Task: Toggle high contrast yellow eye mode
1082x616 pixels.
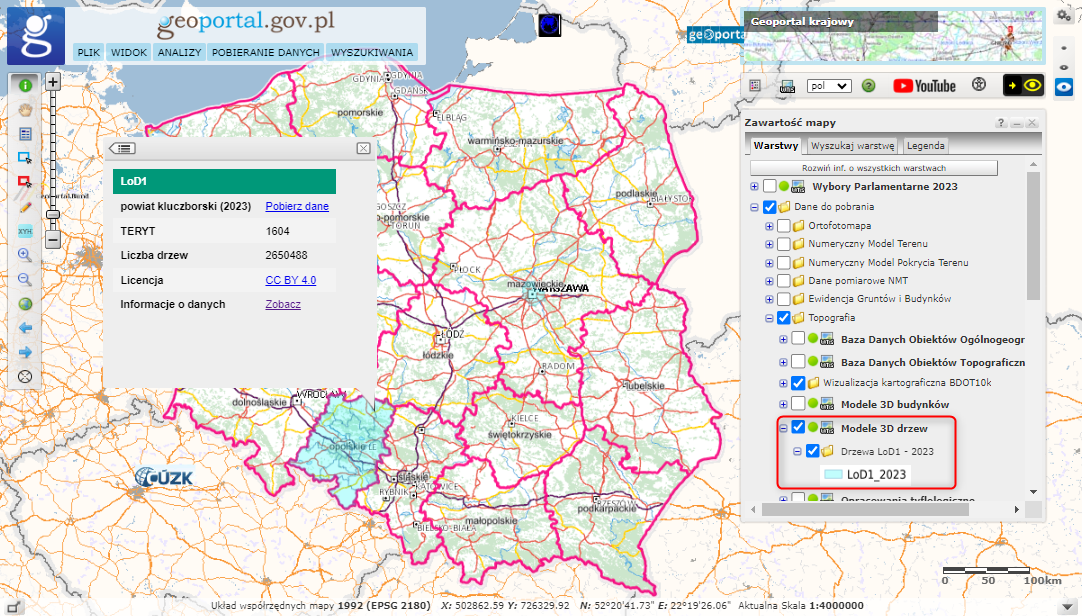Action: 1023,86
